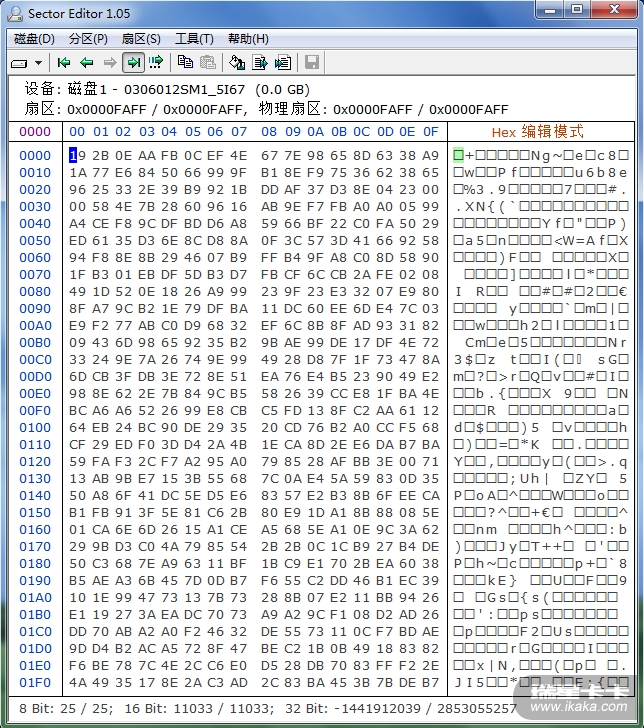Viewport: 644px width, 728px height.
Task: Click the greyed-out paste icon
Action: coord(208,62)
